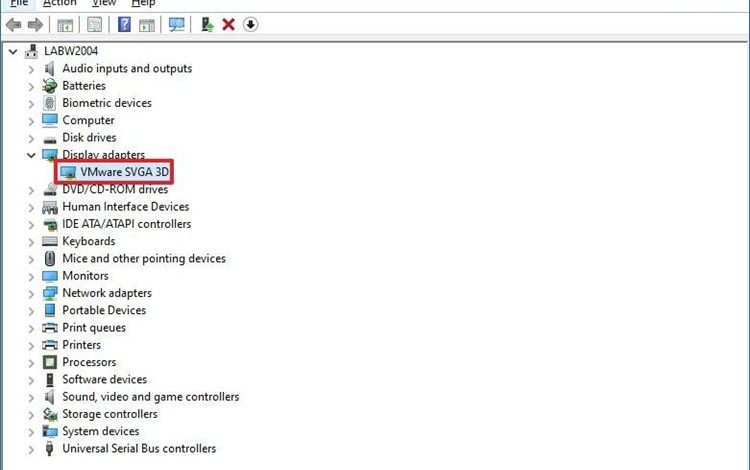
Task: Select the Biometric devices label
Action: [x=107, y=103]
